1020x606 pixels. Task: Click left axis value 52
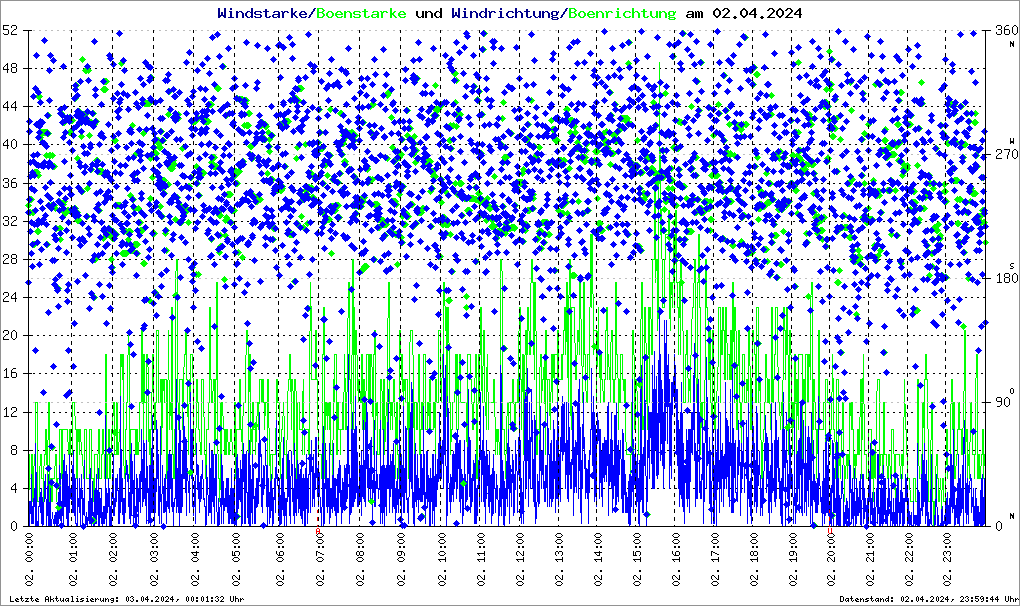pyautogui.click(x=10, y=30)
